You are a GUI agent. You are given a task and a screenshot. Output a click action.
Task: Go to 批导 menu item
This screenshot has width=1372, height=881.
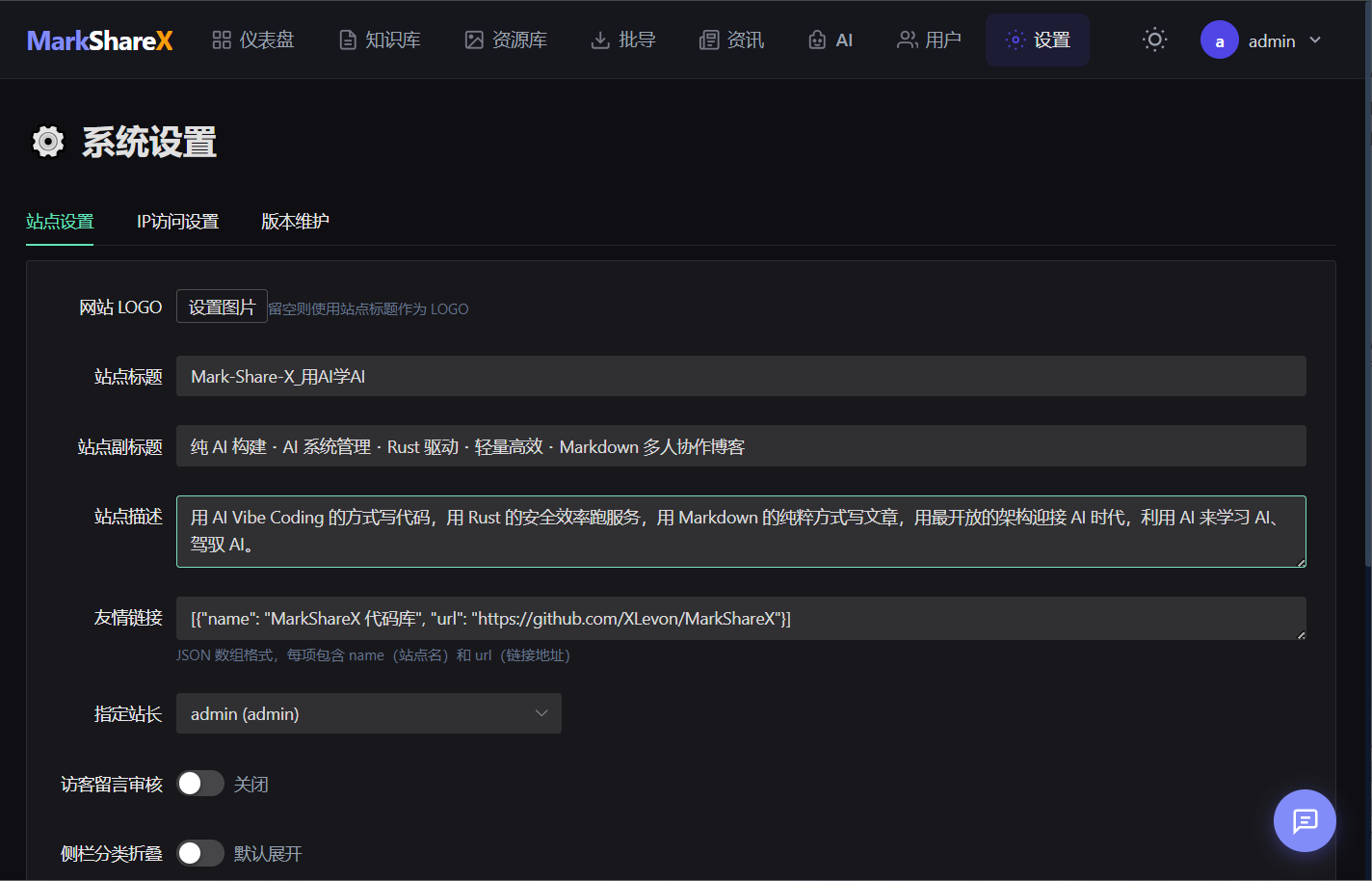623,40
